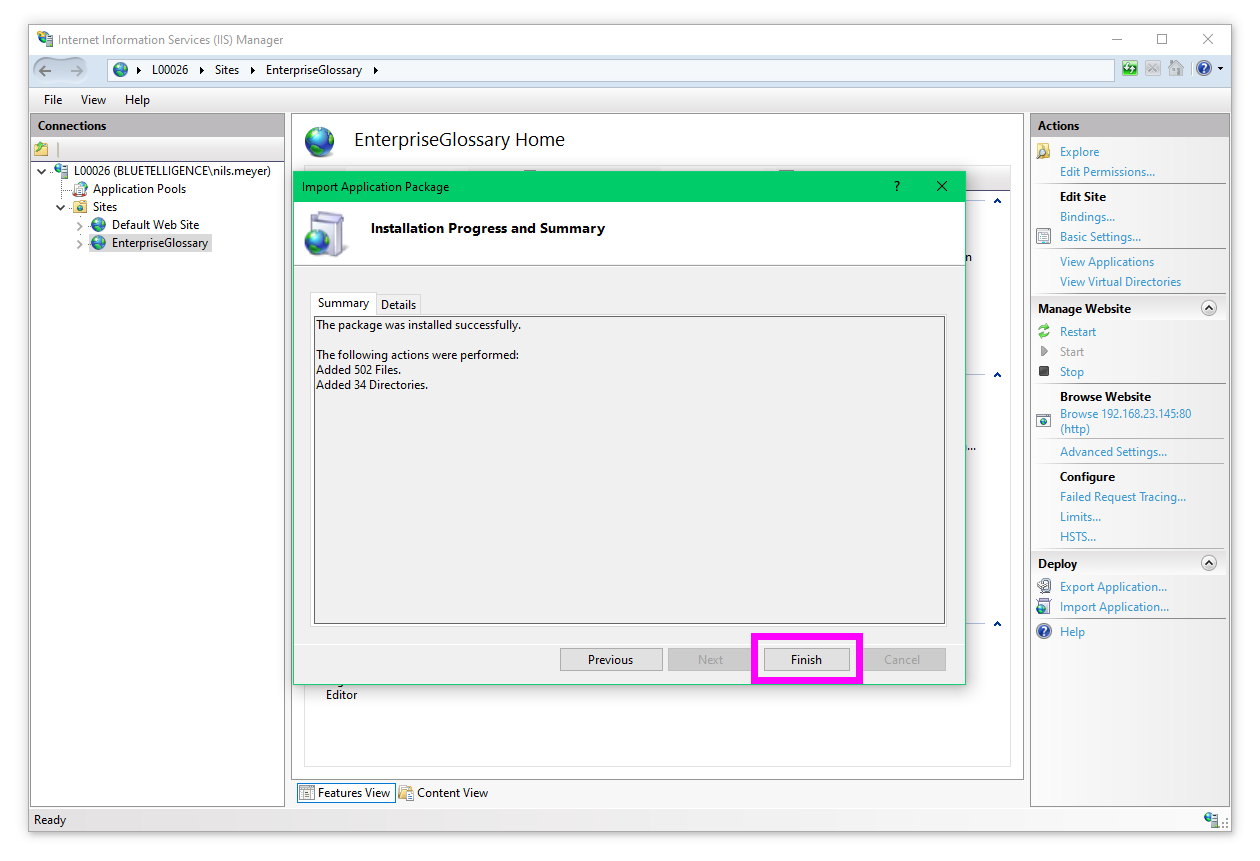Click the Import Application icon
The image size is (1260, 861).
[x=1044, y=607]
